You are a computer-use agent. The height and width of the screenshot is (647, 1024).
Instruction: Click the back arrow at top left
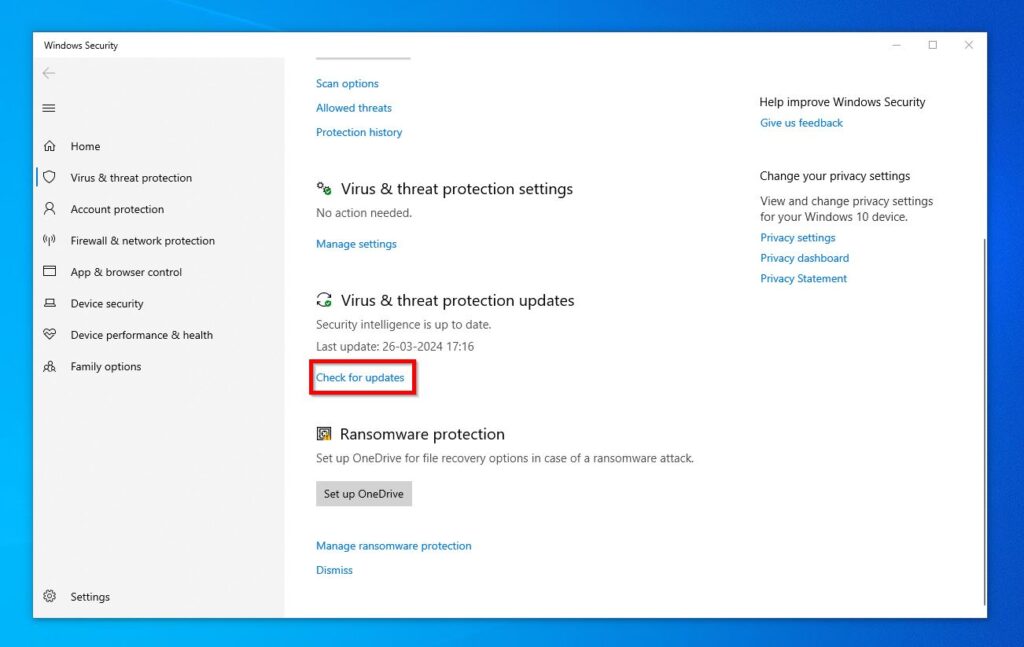coord(48,73)
